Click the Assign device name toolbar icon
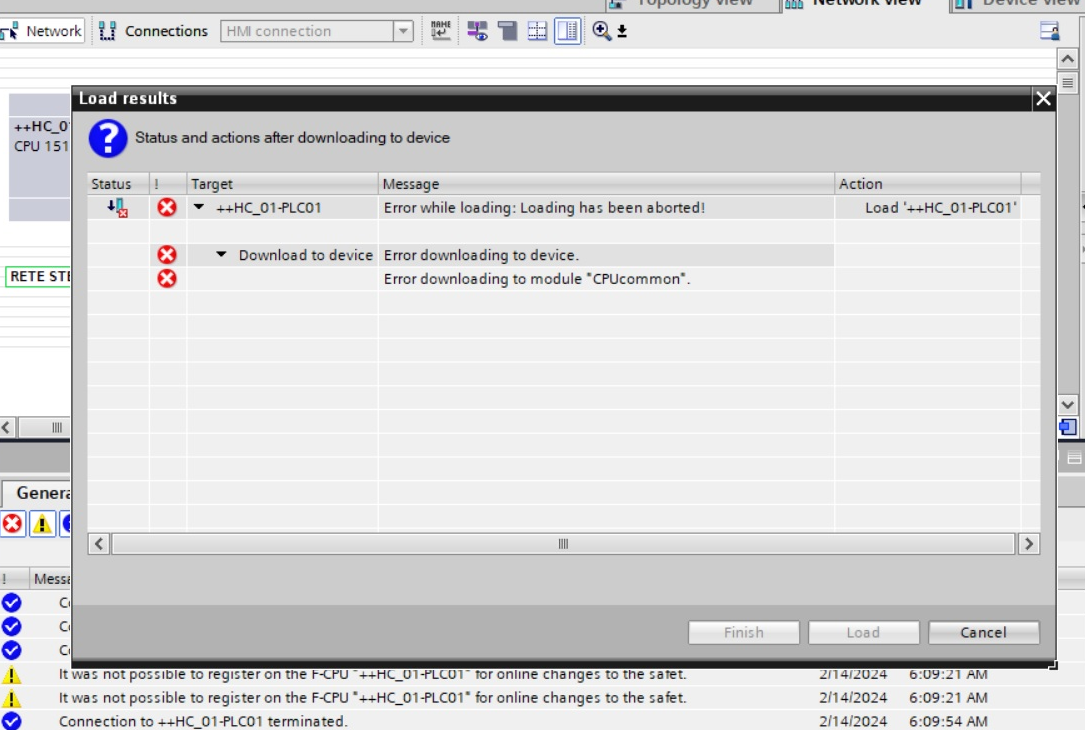The width and height of the screenshot is (1085, 730). point(441,30)
